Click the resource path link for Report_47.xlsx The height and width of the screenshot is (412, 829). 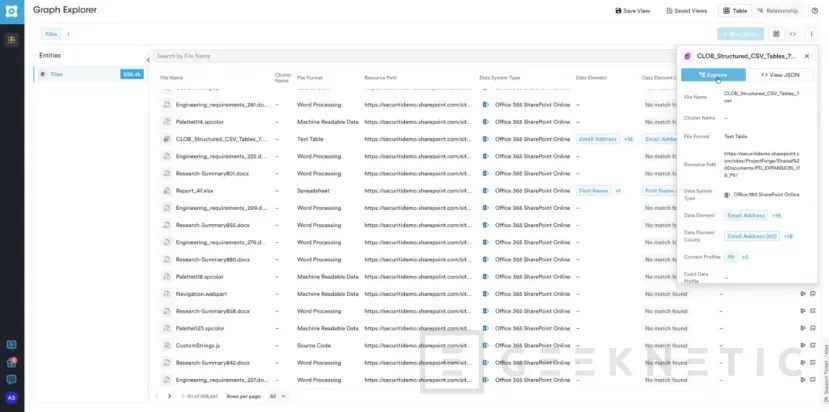418,190
